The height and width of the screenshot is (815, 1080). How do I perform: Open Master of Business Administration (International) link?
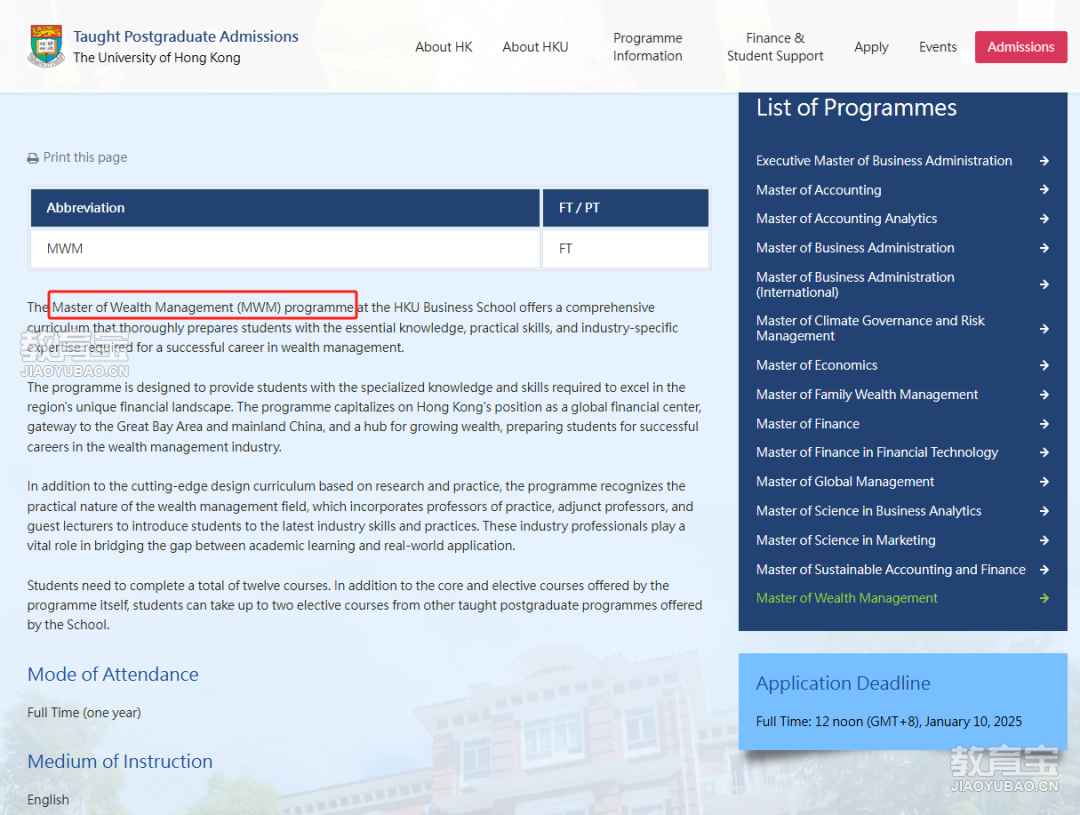(x=855, y=285)
